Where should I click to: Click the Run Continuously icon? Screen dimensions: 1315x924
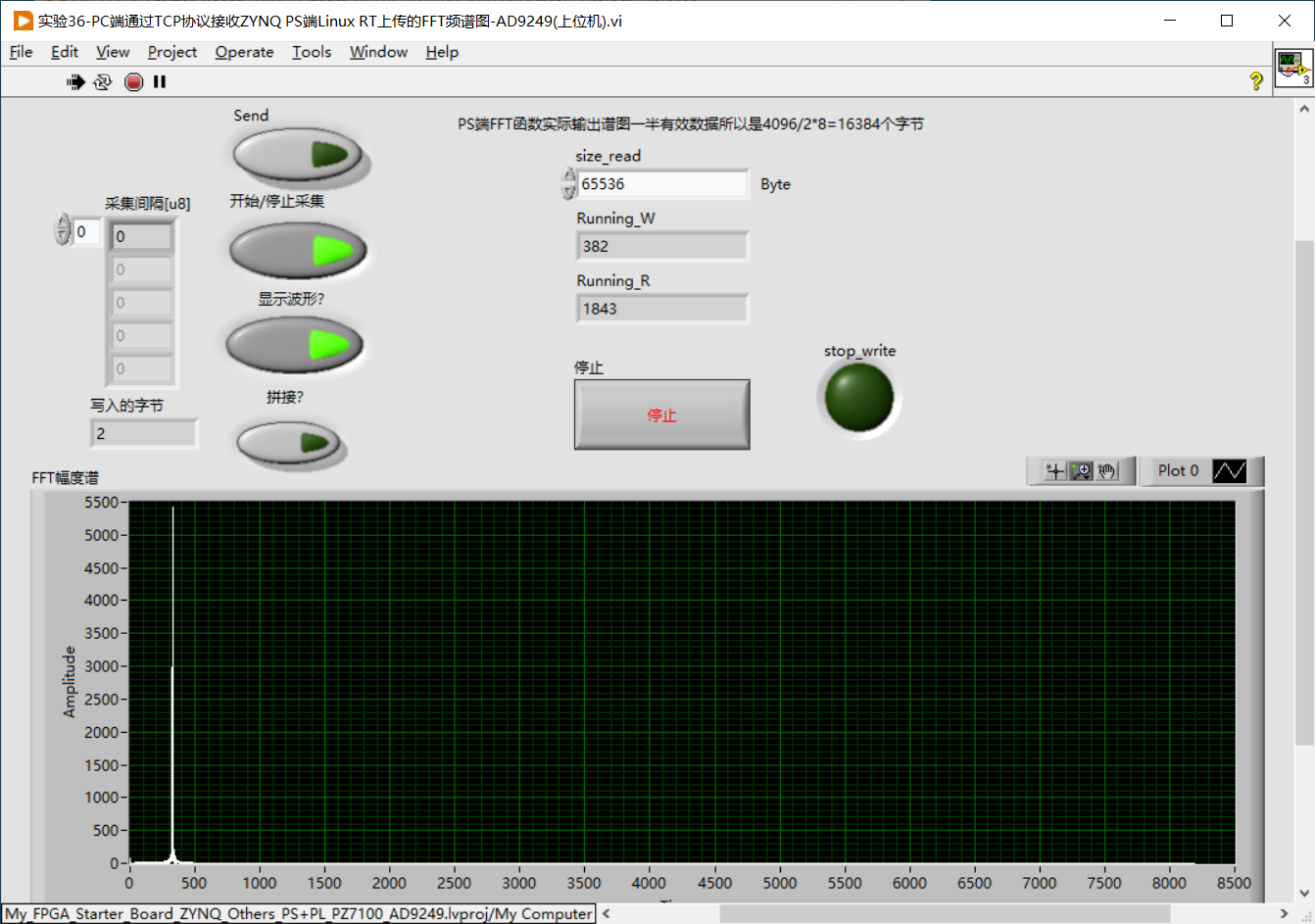tap(103, 82)
